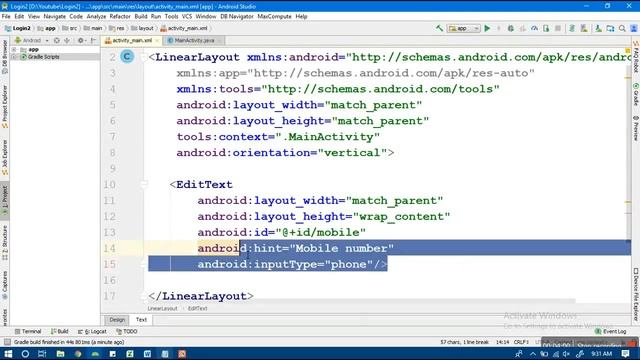
Task: Open the Android project view dropdown
Action: [32, 40]
